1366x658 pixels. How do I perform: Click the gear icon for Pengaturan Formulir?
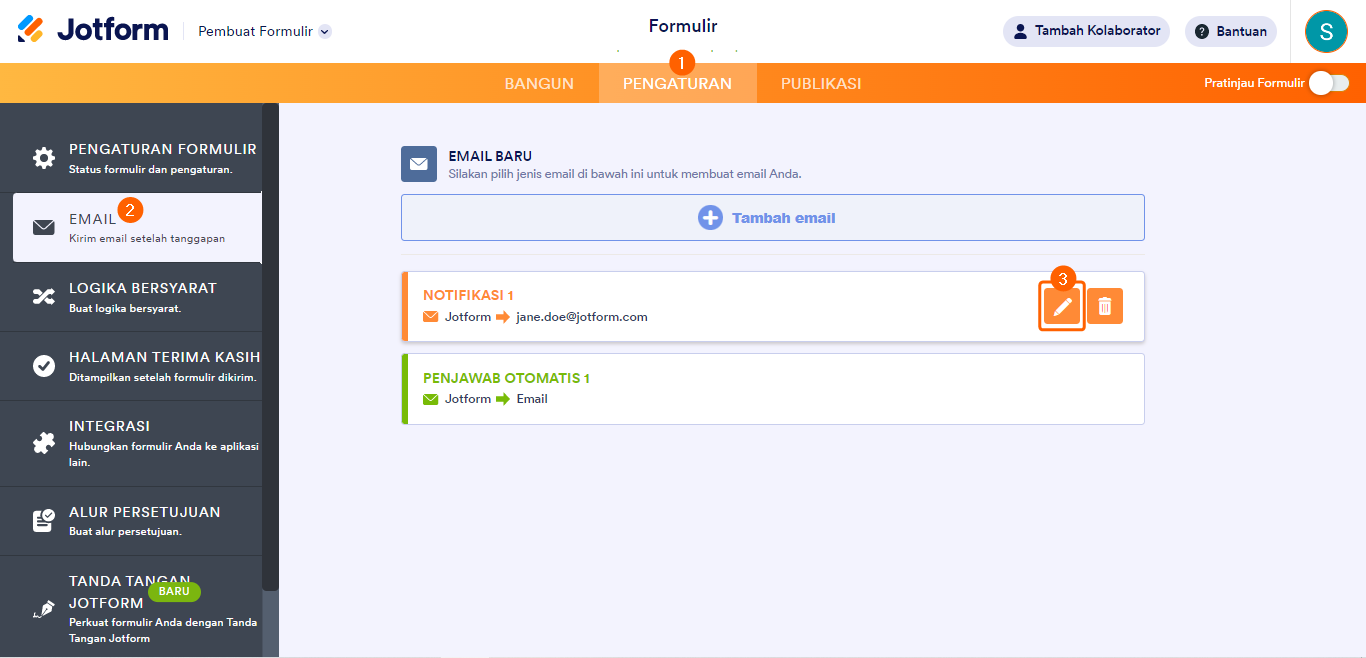[x=44, y=158]
